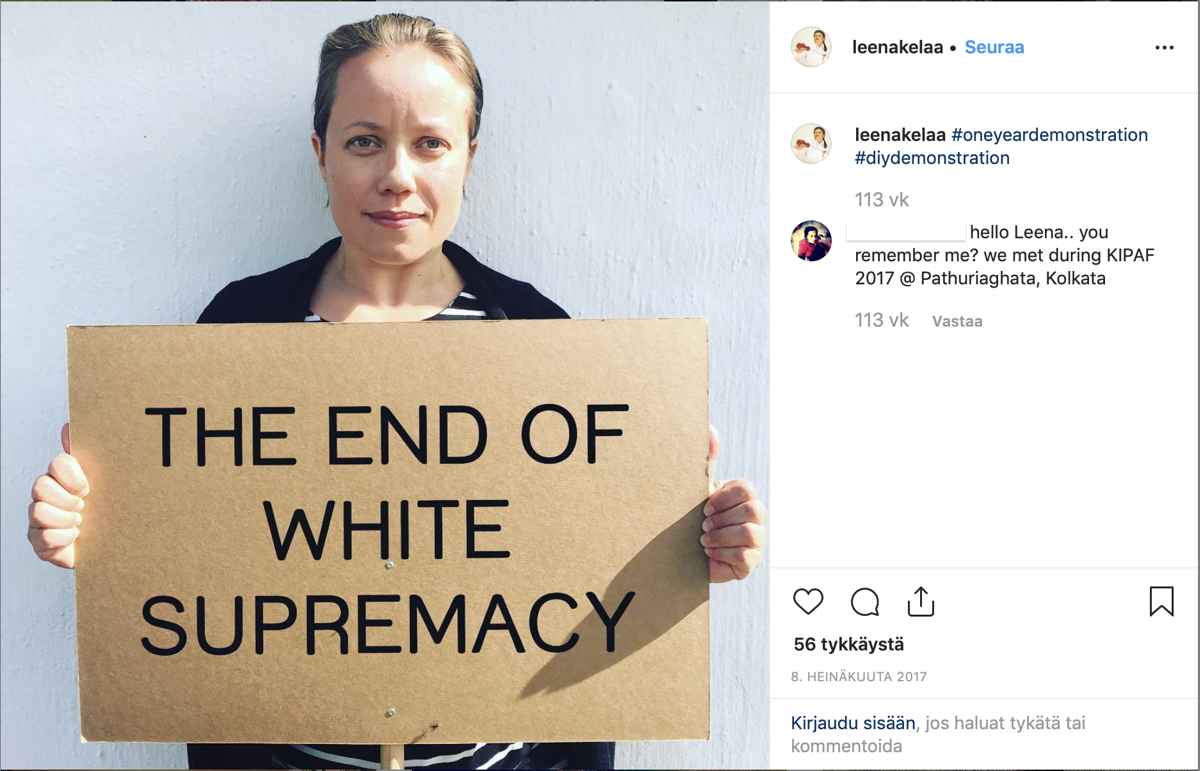Reply to the comment with Vastaa

tap(957, 321)
